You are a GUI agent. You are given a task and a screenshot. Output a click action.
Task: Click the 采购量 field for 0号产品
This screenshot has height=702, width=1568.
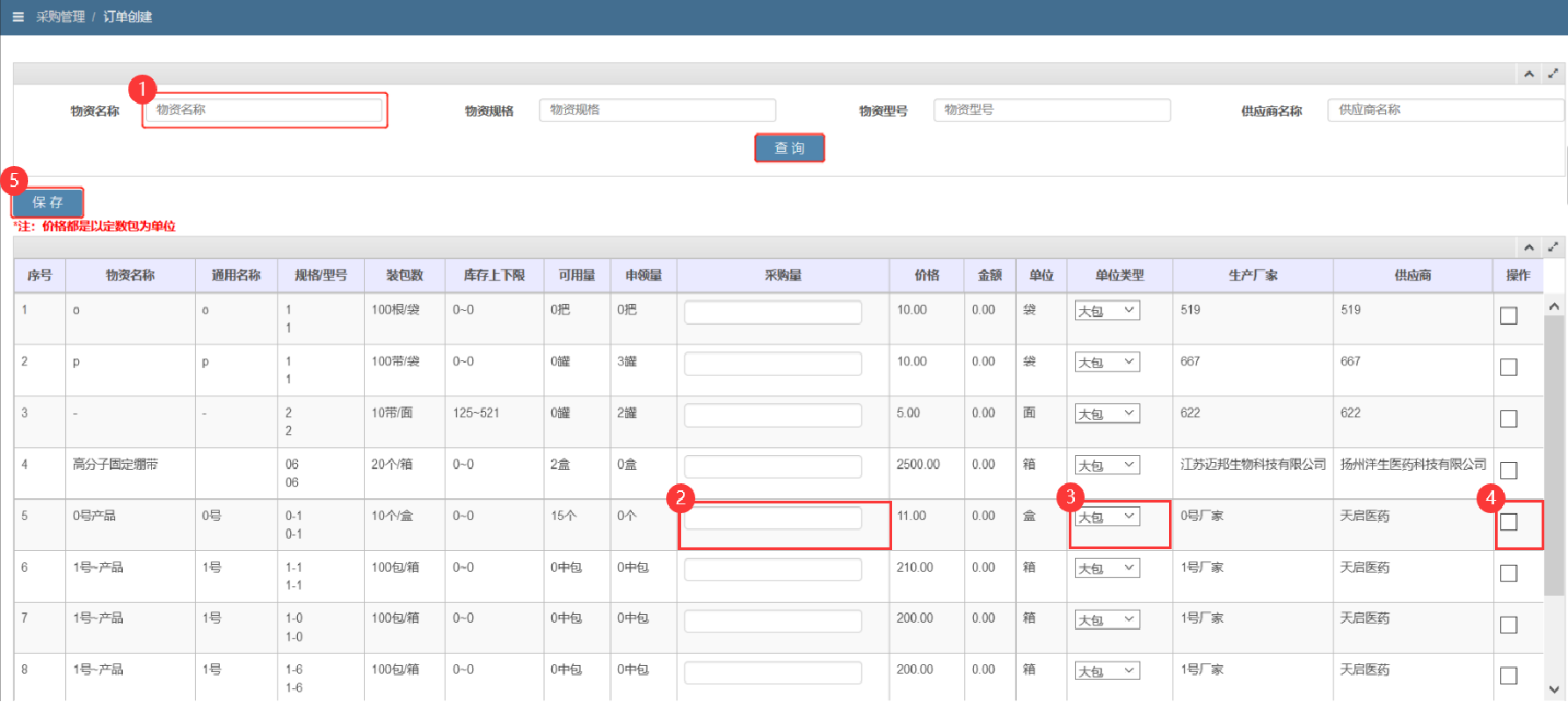773,518
